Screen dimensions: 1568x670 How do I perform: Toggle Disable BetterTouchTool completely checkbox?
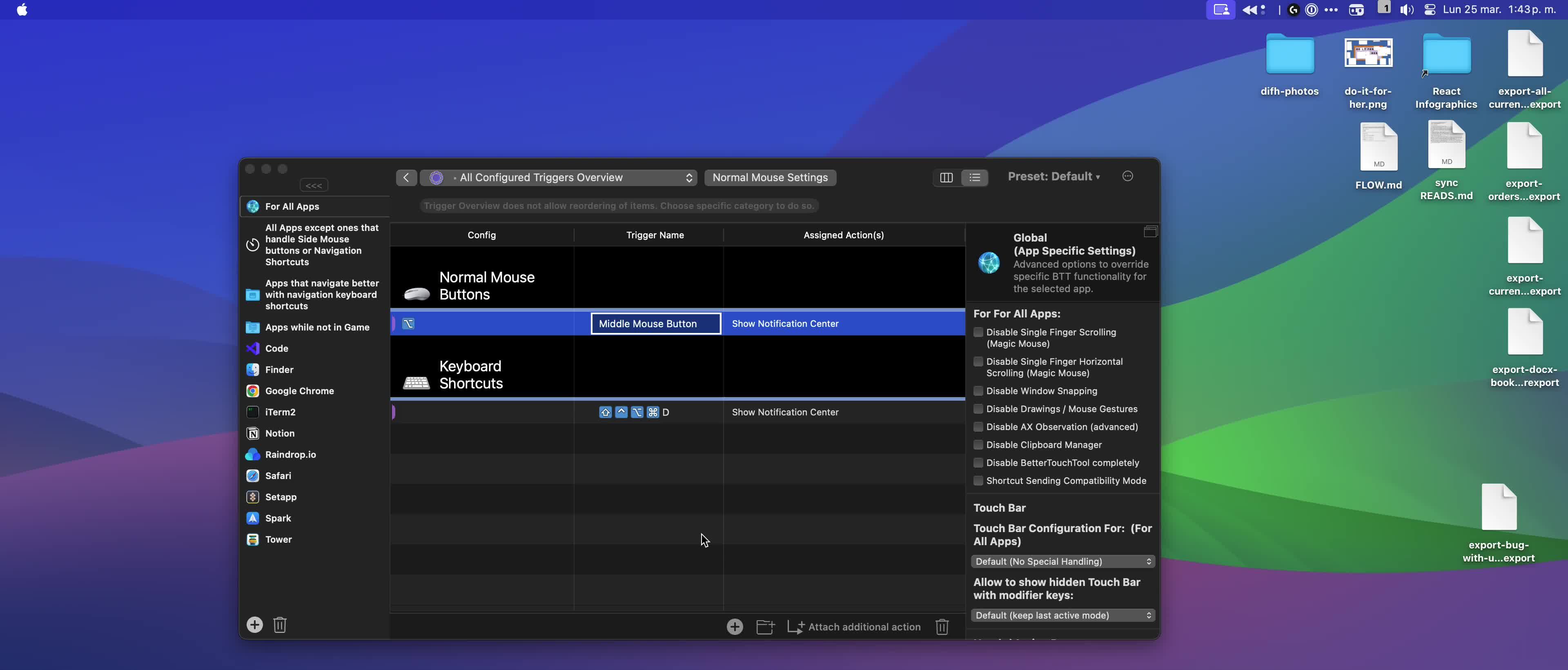click(978, 463)
